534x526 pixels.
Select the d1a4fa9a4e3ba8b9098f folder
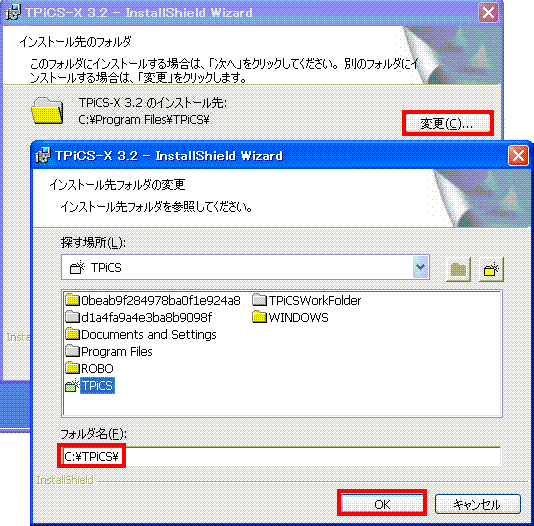pos(139,318)
